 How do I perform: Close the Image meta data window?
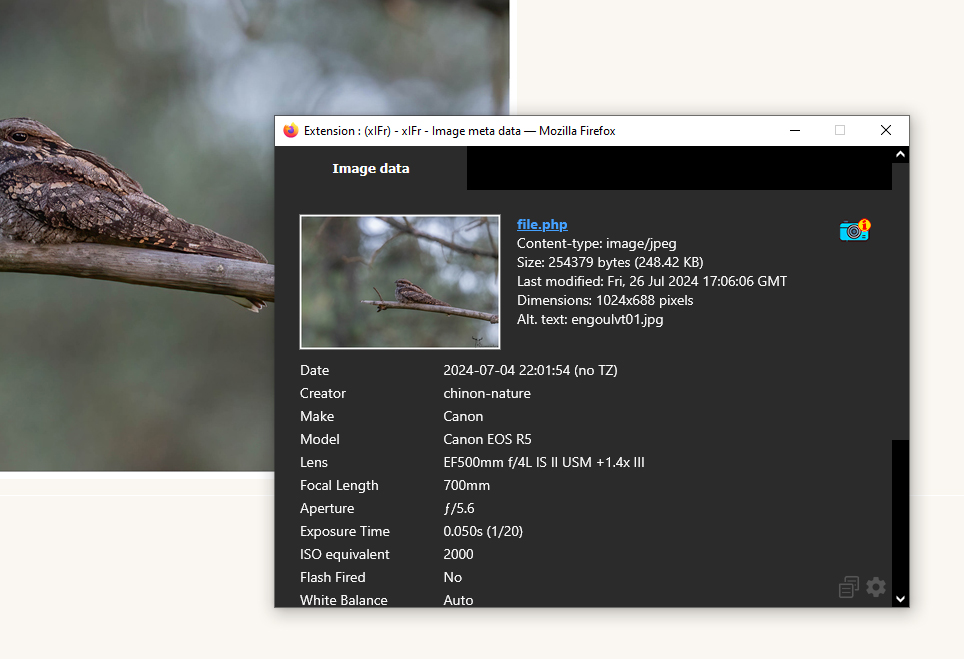(x=885, y=131)
